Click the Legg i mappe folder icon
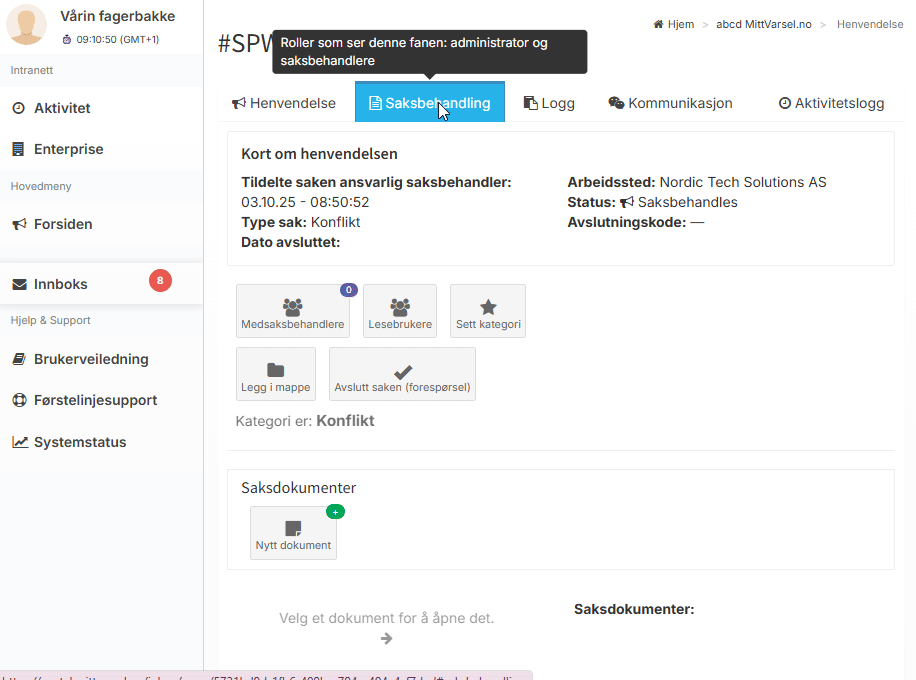This screenshot has height=680, width=916. click(x=276, y=371)
